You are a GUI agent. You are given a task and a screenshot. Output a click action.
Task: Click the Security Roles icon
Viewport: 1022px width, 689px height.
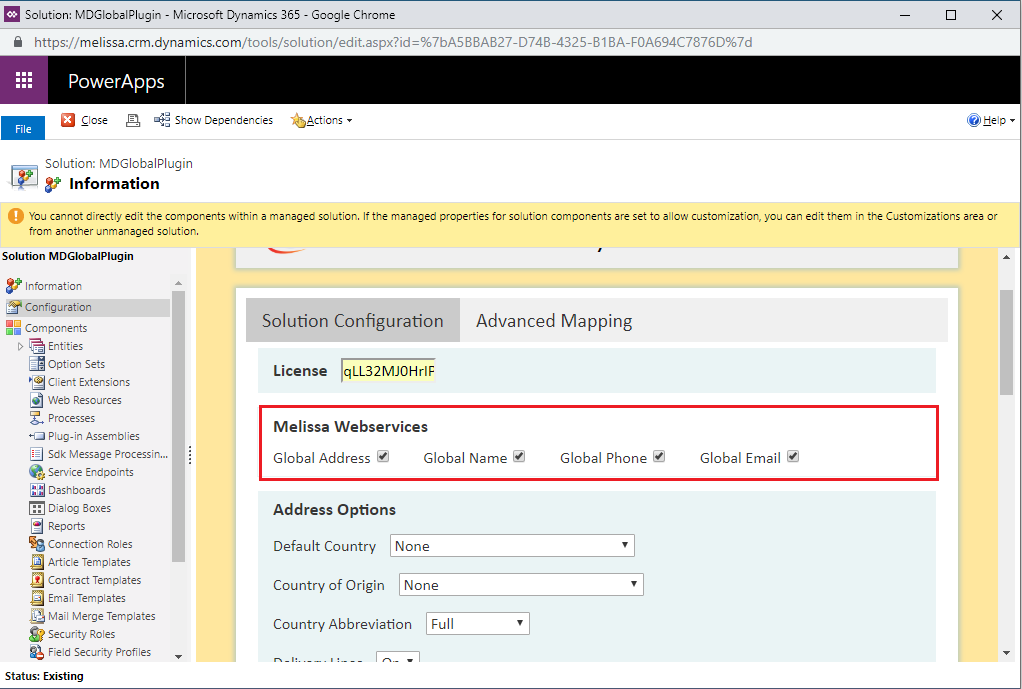click(x=37, y=634)
